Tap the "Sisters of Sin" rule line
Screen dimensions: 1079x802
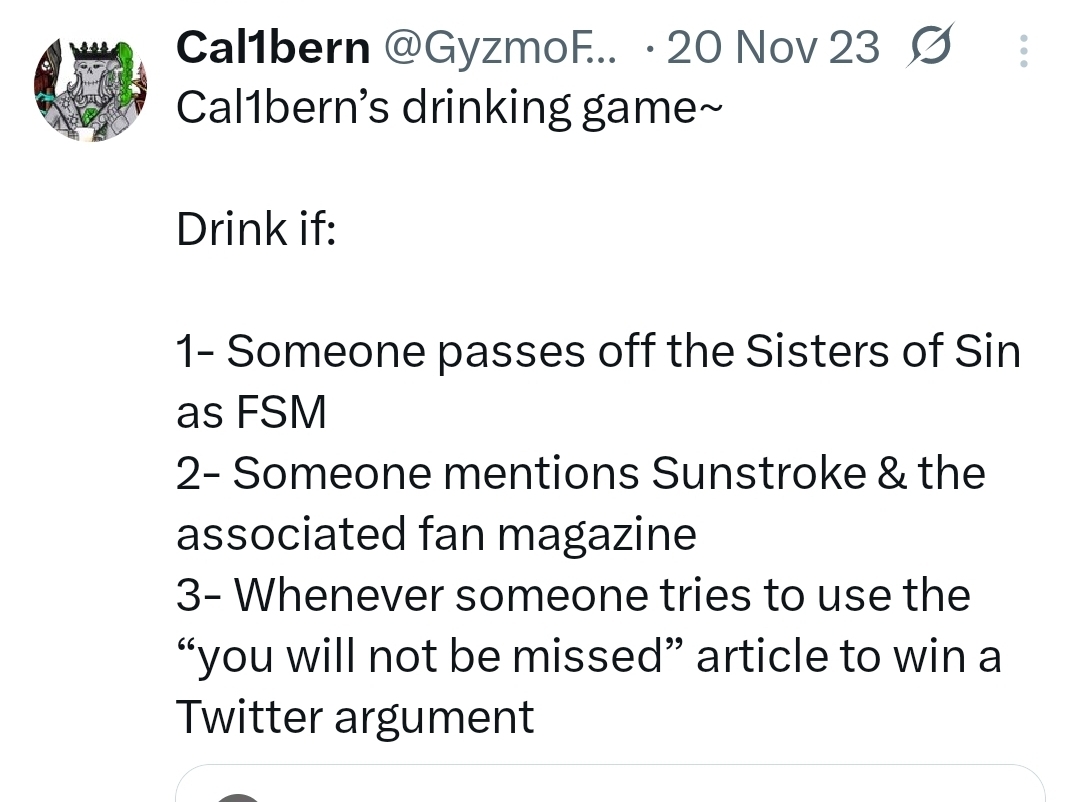tap(598, 351)
